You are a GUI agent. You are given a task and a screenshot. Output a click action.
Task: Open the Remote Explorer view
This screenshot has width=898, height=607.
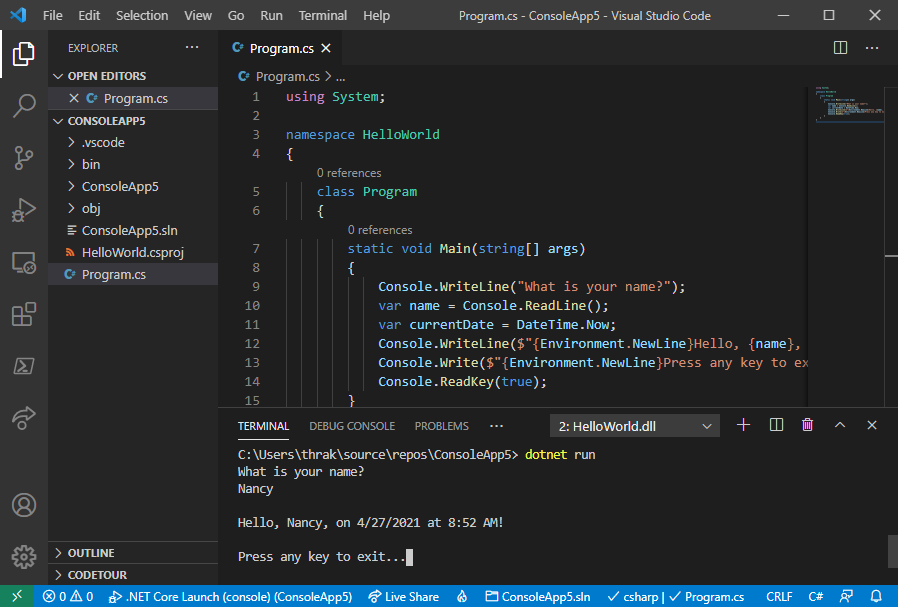pyautogui.click(x=24, y=262)
